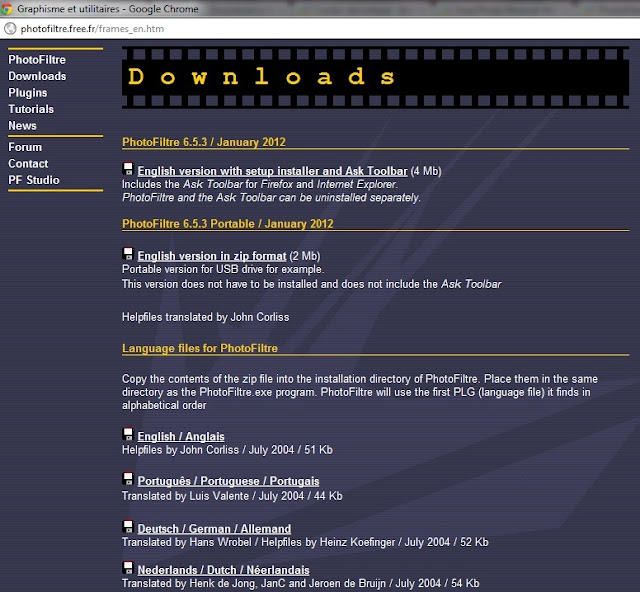Click 'Helpfiles by John Corliss / July 2004 / 51 Kb'
The image size is (640, 592).
[x=227, y=450]
